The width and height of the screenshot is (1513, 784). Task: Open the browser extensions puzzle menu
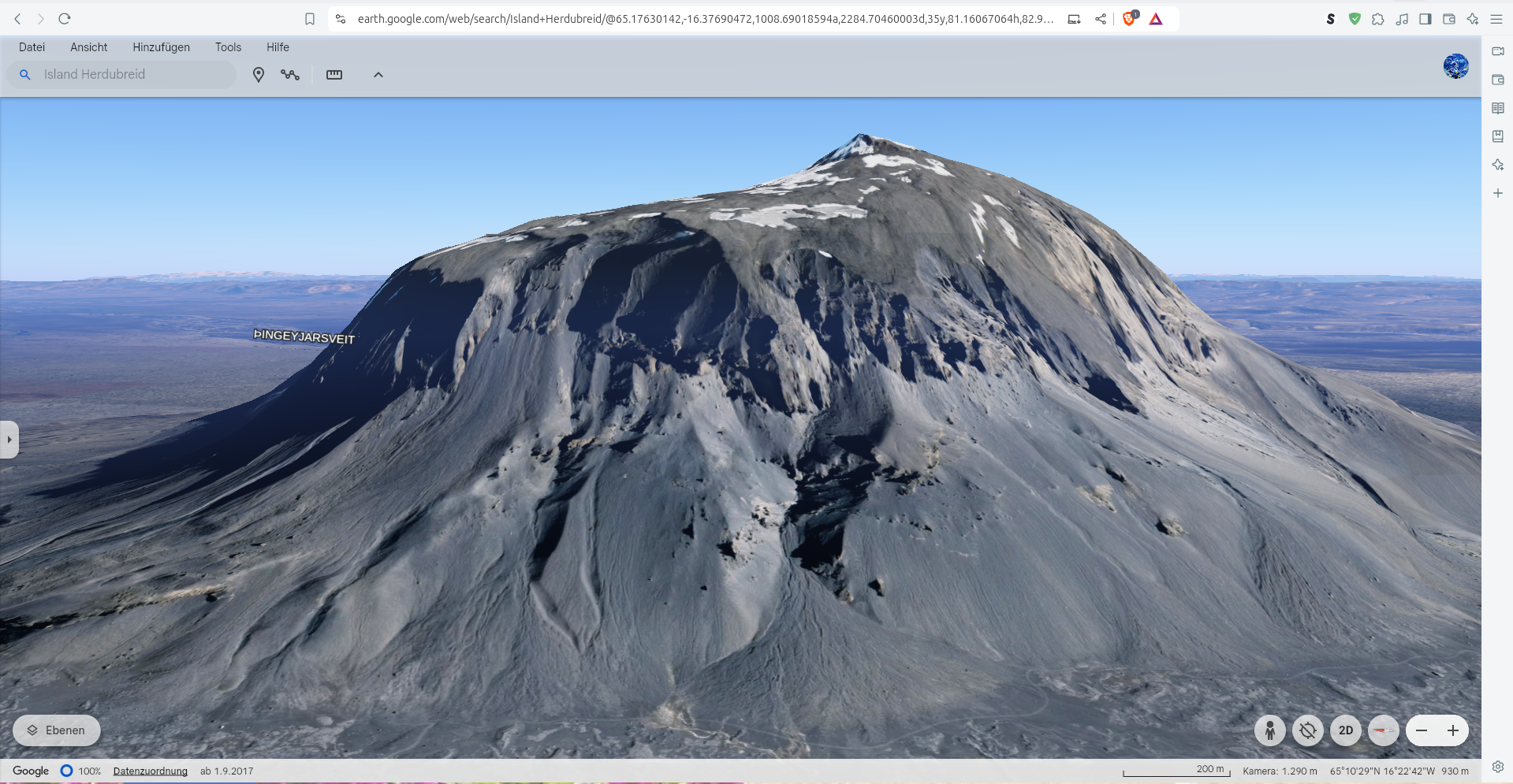click(x=1378, y=19)
